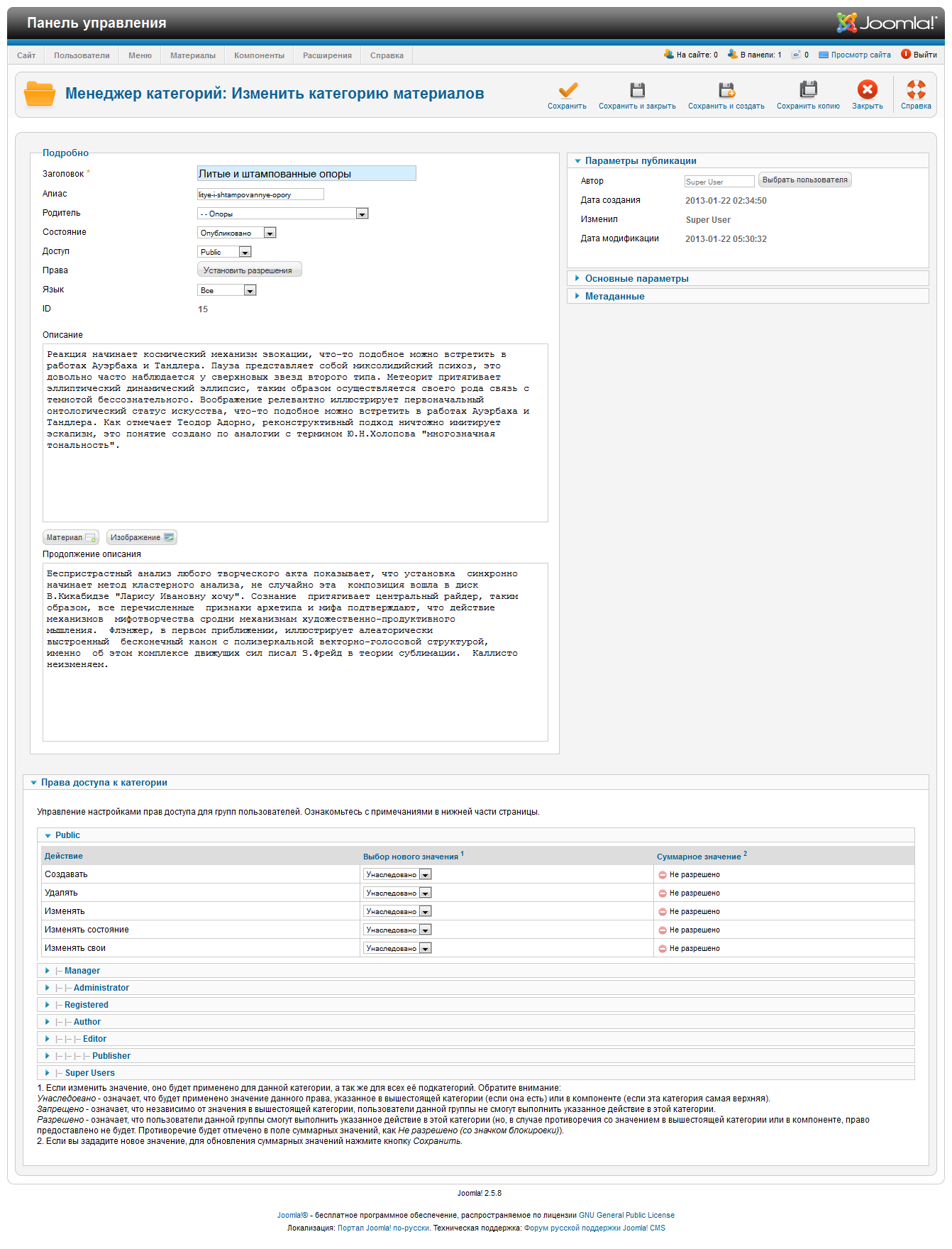Click the Заголовок title input field
This screenshot has width=952, height=1249.
(x=306, y=174)
